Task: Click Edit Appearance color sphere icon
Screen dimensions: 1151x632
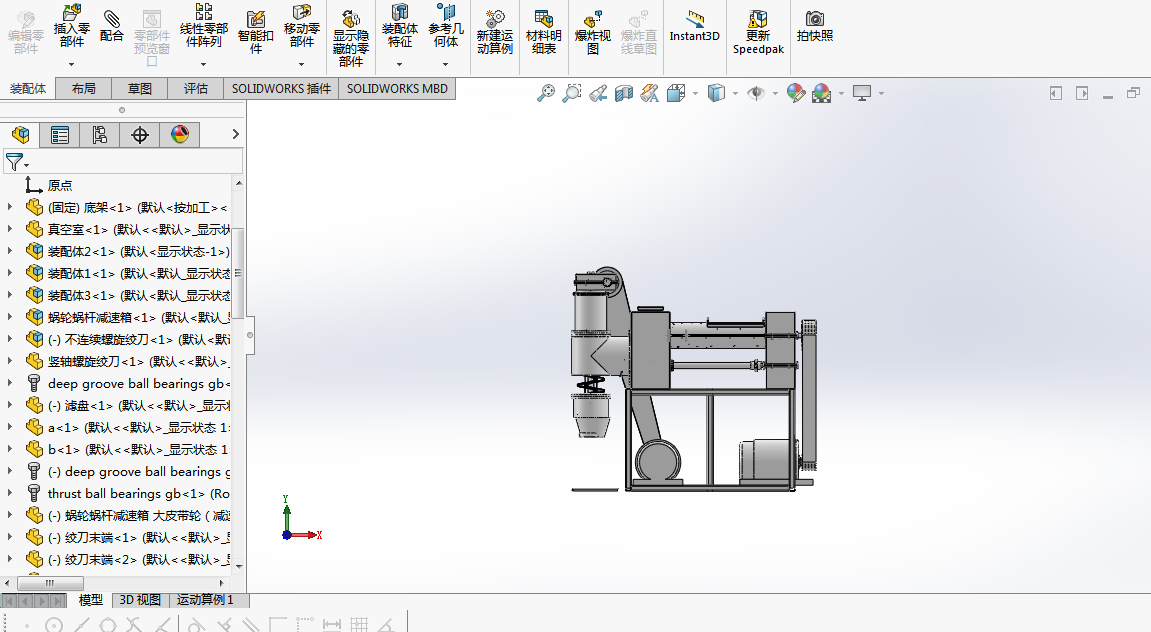Action: pyautogui.click(x=796, y=93)
